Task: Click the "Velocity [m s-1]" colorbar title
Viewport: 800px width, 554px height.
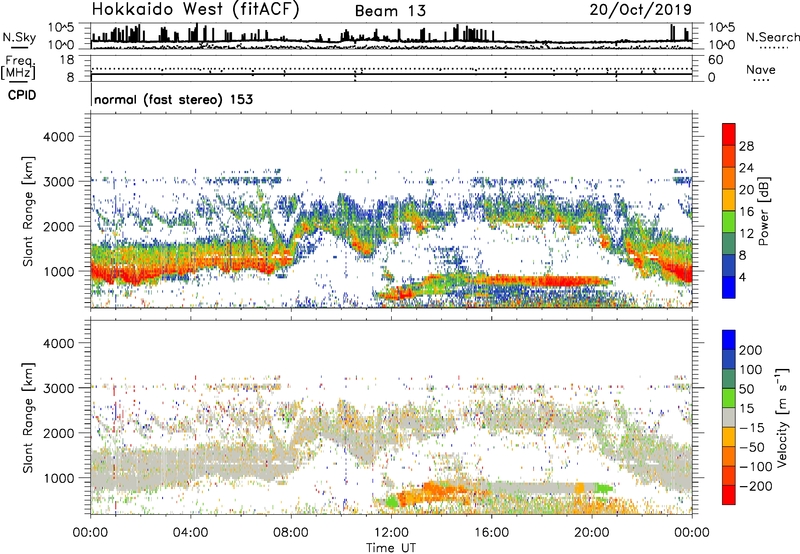Action: pyautogui.click(x=782, y=417)
